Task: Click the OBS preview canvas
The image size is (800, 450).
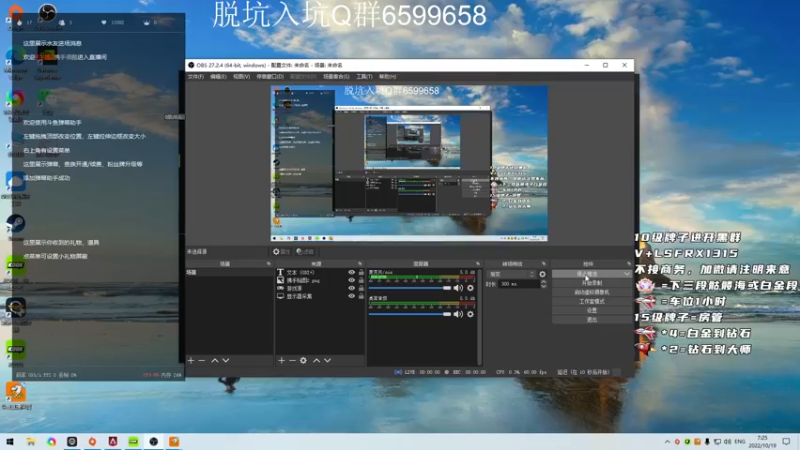Action: (x=409, y=163)
